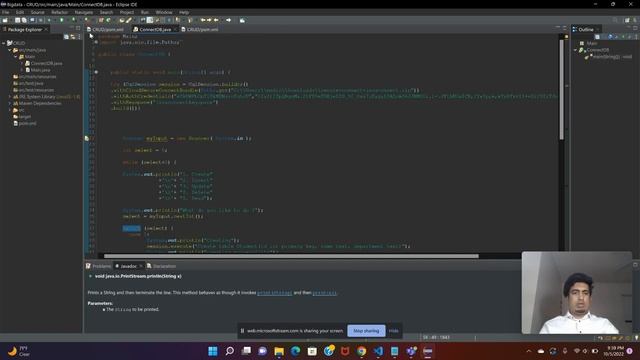Viewport: 640px width, 360px height.
Task: Toggle Hide Fields in the Outline toolbar
Action: point(610,37)
